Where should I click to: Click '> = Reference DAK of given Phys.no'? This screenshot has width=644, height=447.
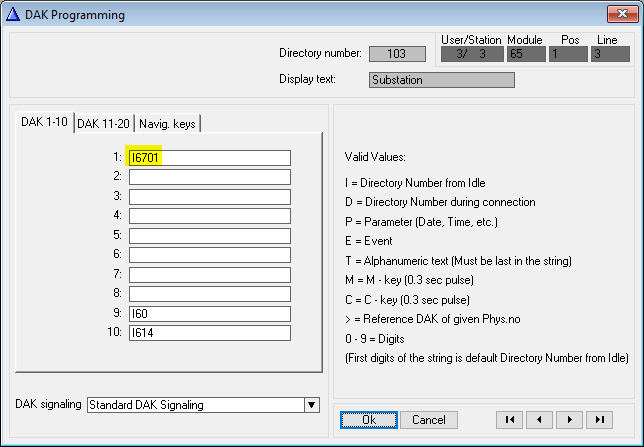(432, 319)
